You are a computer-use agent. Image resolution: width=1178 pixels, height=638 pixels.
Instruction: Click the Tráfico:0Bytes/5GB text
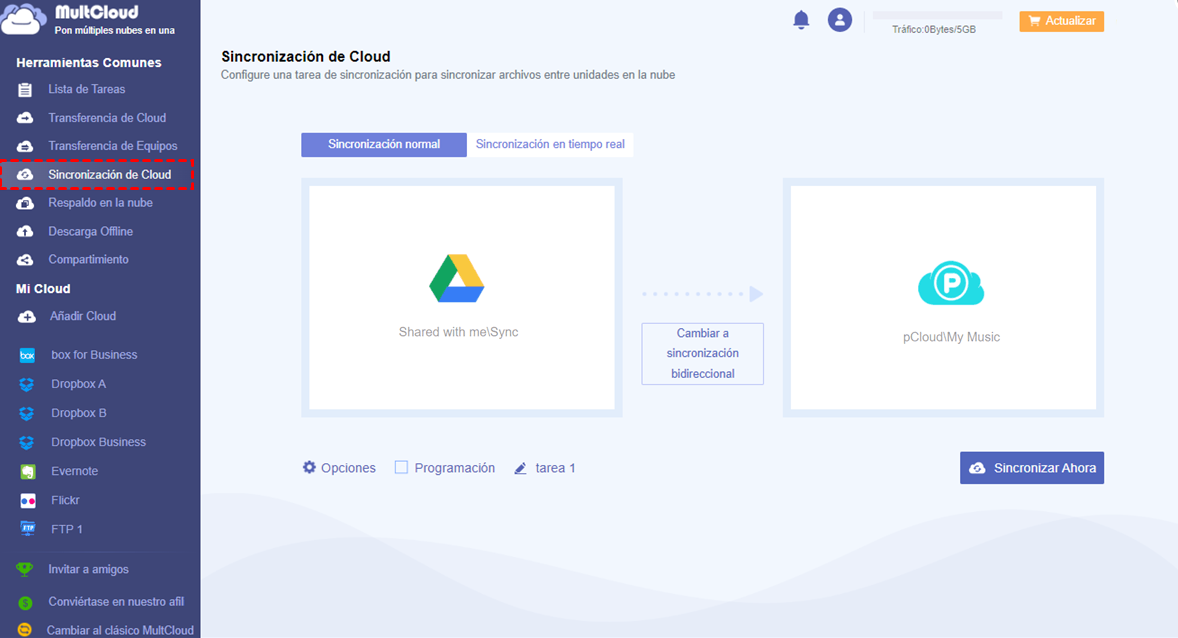[934, 30]
